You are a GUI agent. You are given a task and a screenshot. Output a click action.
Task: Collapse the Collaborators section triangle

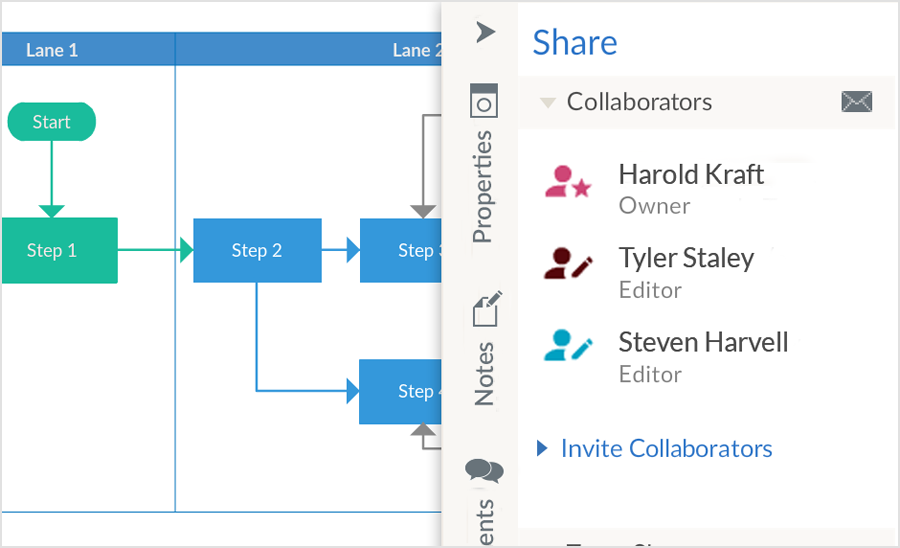pos(547,102)
